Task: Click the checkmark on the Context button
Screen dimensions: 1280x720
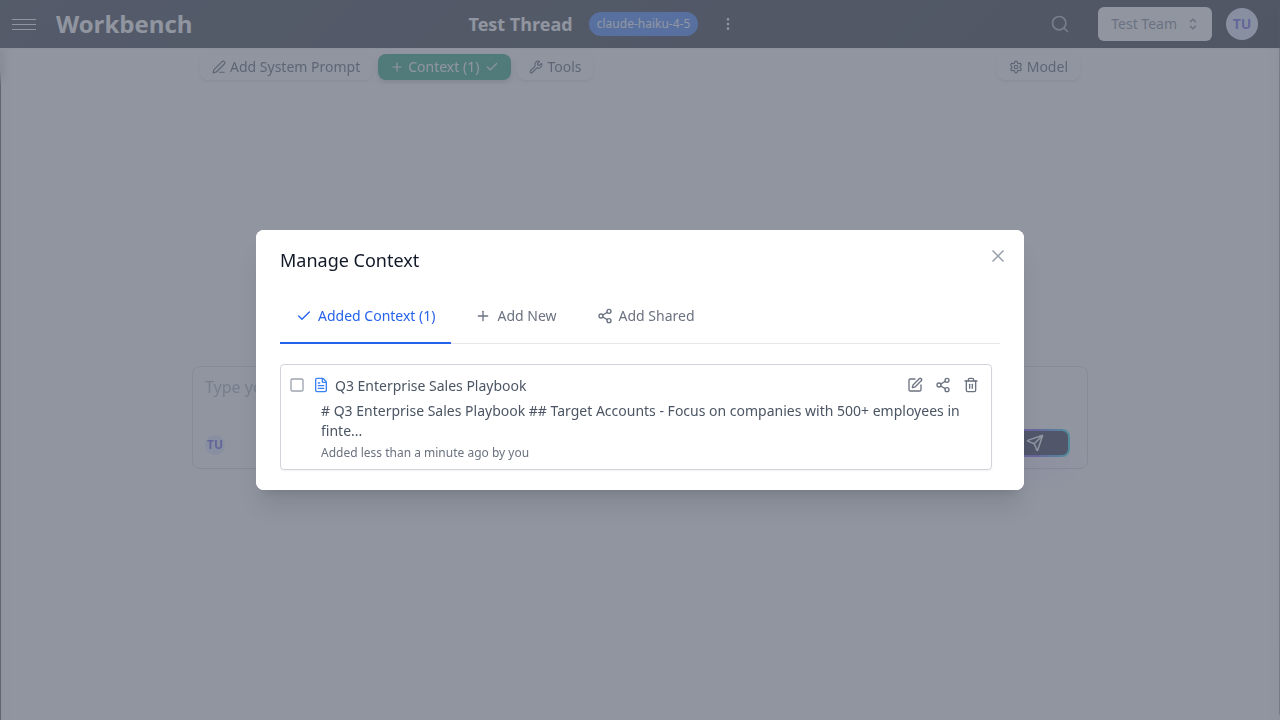Action: click(x=491, y=66)
